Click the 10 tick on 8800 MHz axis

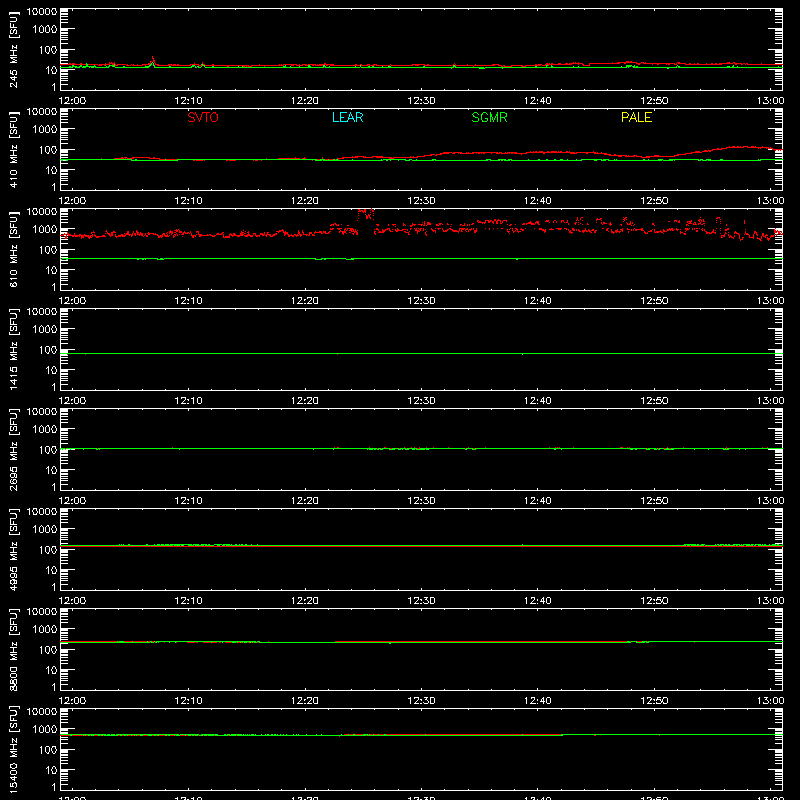pos(51,670)
